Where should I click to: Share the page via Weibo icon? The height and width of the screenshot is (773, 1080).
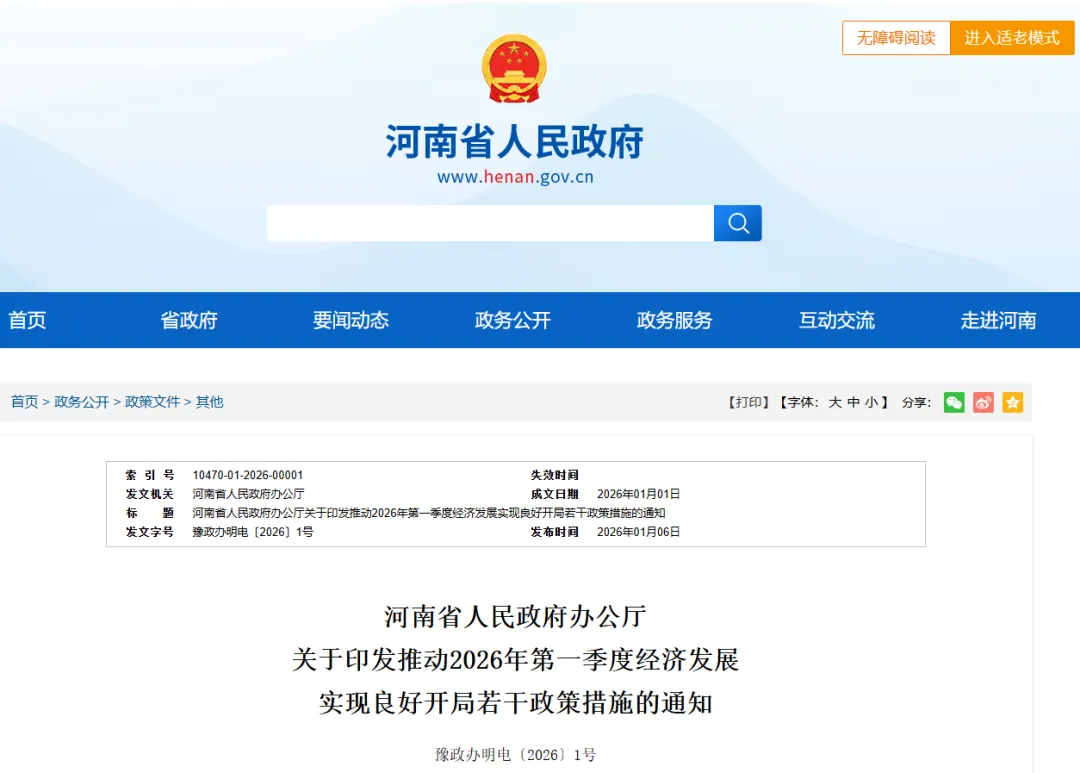pos(983,402)
